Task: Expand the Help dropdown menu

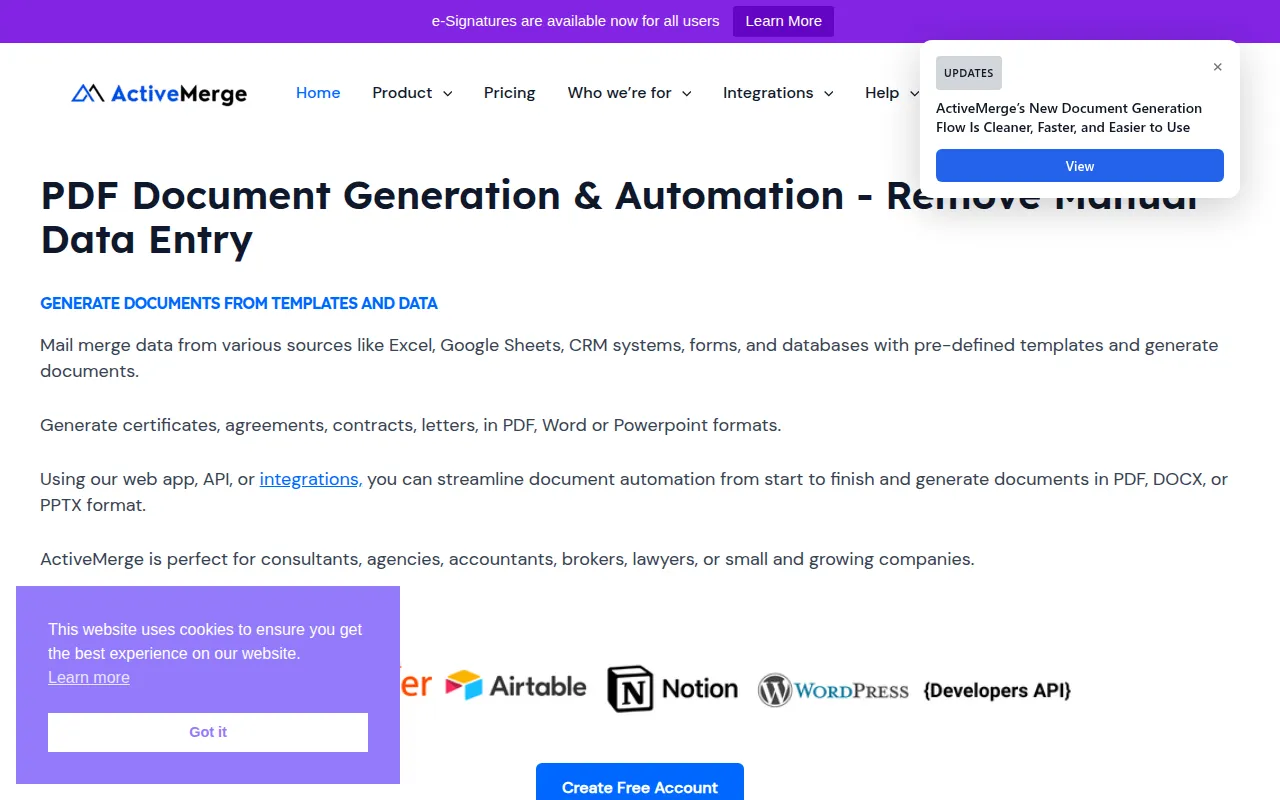Action: [892, 93]
